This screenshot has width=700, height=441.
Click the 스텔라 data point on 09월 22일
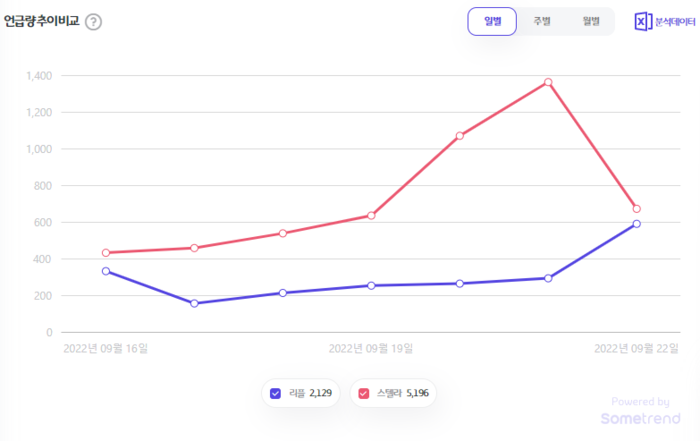pyautogui.click(x=636, y=209)
